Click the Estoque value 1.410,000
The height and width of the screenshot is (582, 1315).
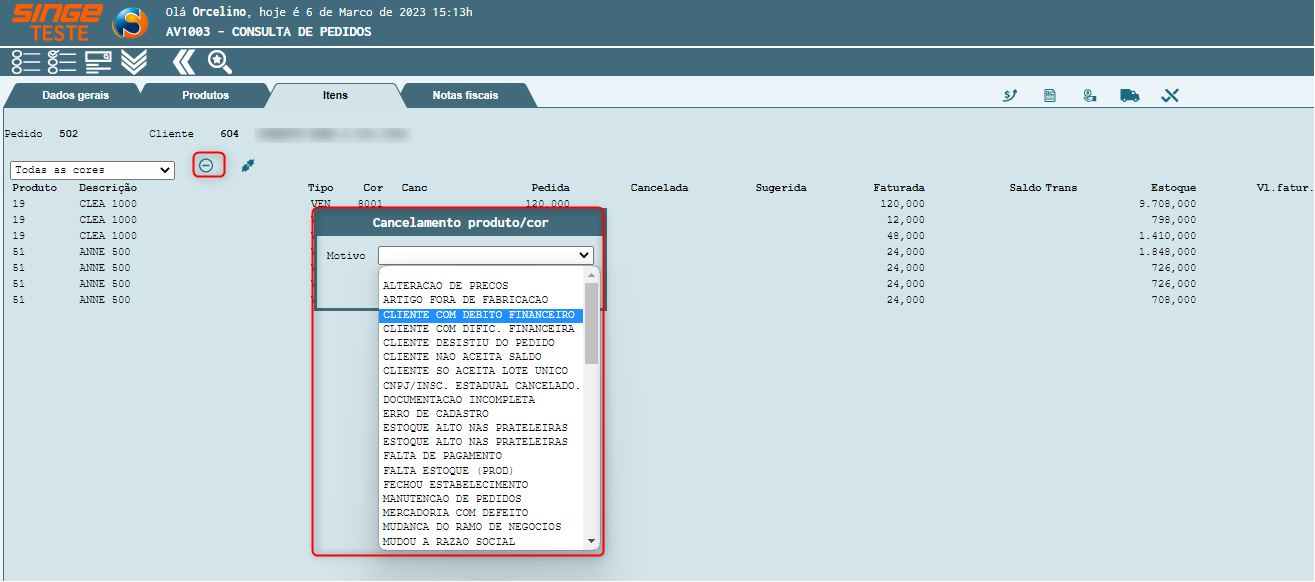[x=1167, y=236]
